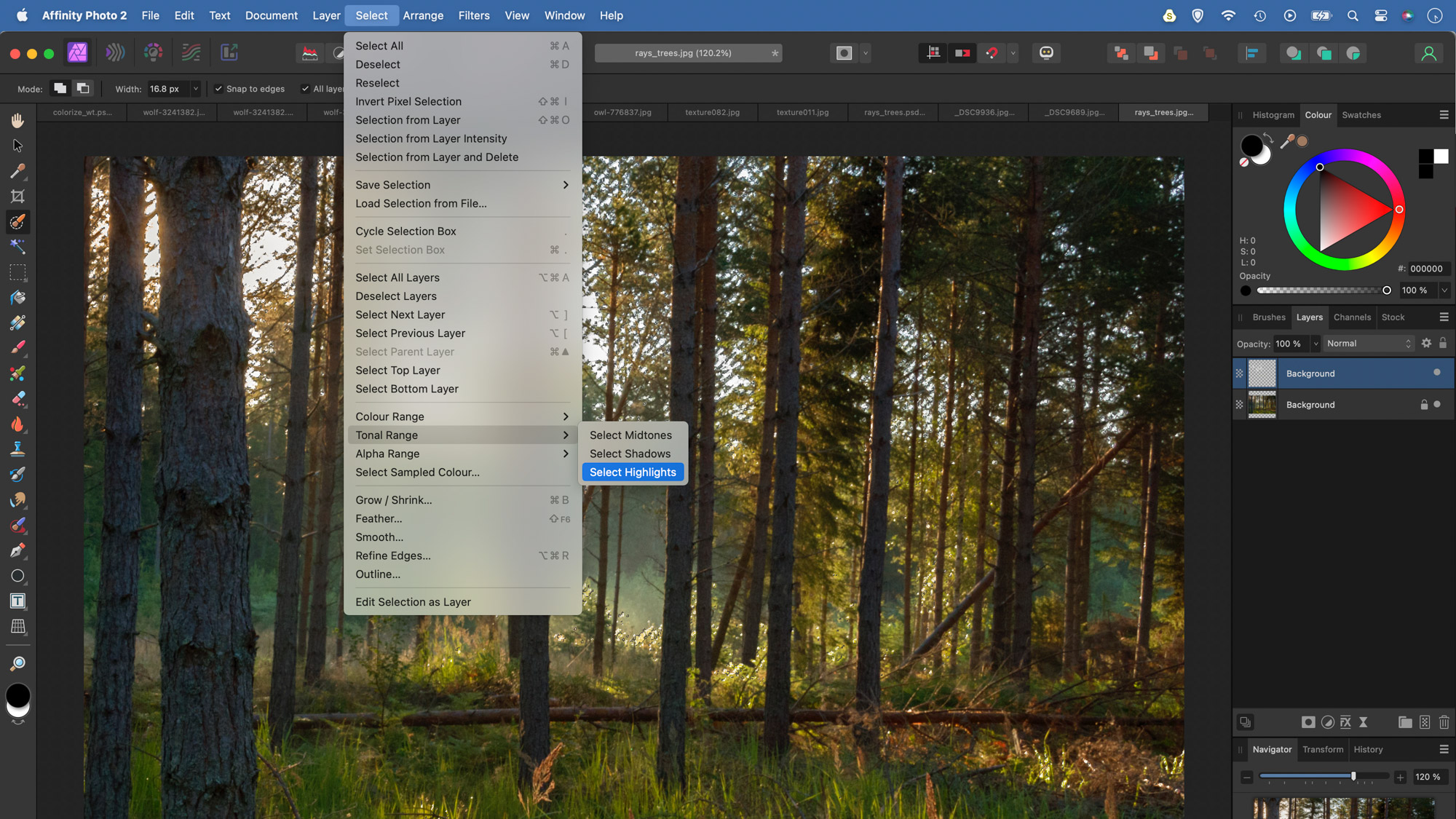
Task: Select the Burn flame tool
Action: 17,424
